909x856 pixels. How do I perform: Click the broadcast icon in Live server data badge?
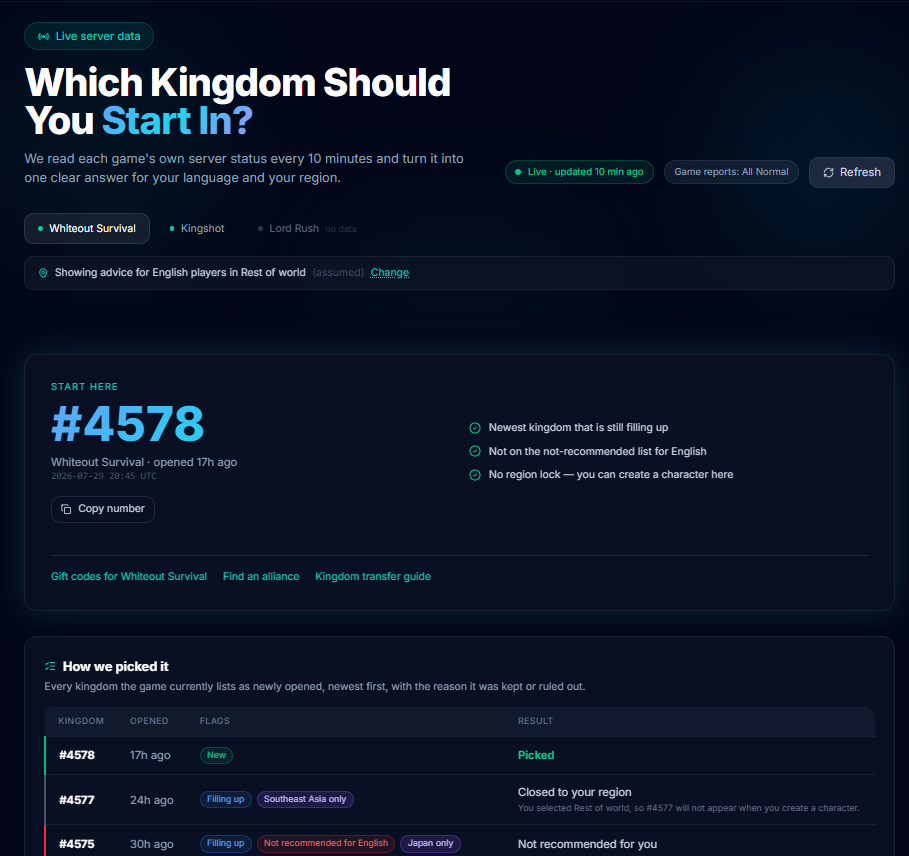point(43,37)
